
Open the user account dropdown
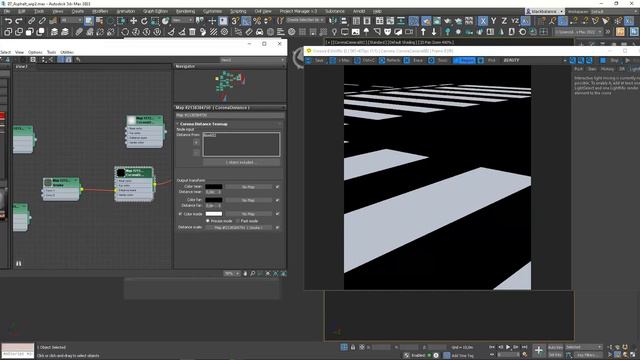545,11
